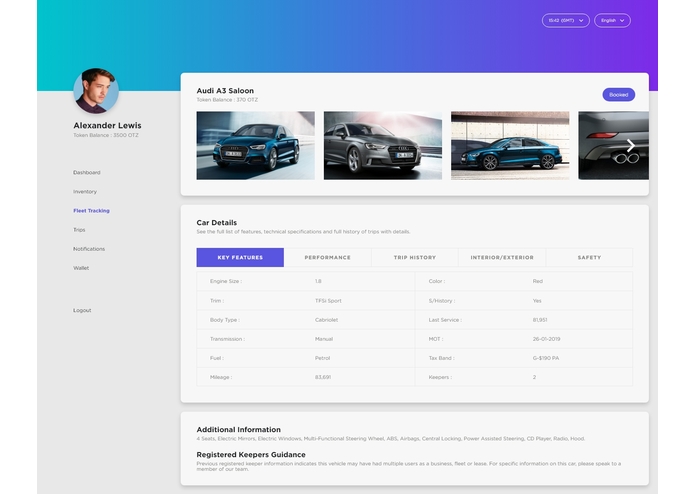Switch to the Trip History tab
Image resolution: width=695 pixels, height=494 pixels.
pyautogui.click(x=415, y=257)
